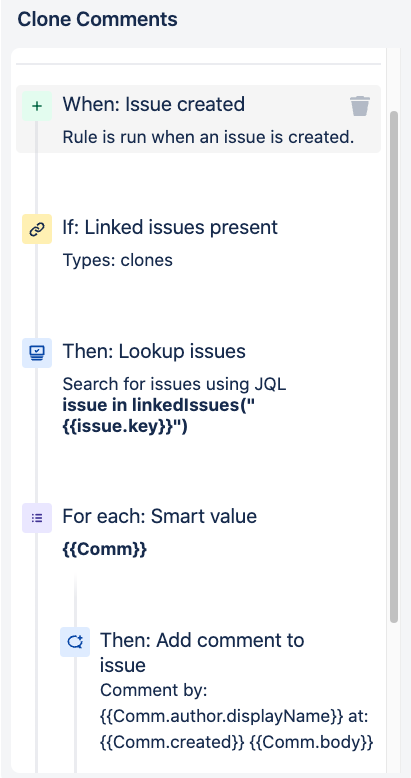Screen dimensions: 411x778
Task: Open the blue Lookup issues action icon
Action: (37, 353)
